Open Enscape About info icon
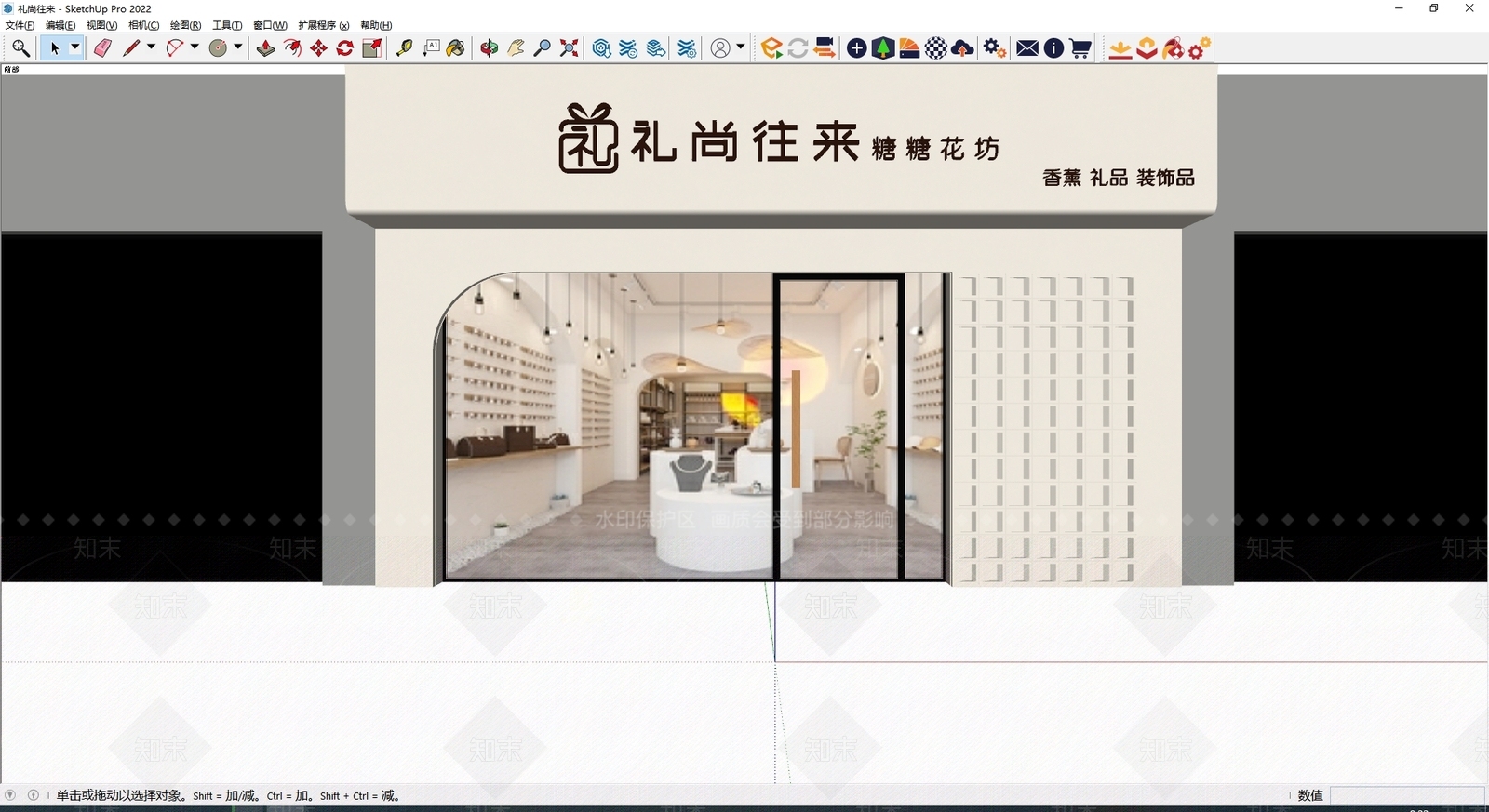This screenshot has width=1489, height=812. point(1053,48)
